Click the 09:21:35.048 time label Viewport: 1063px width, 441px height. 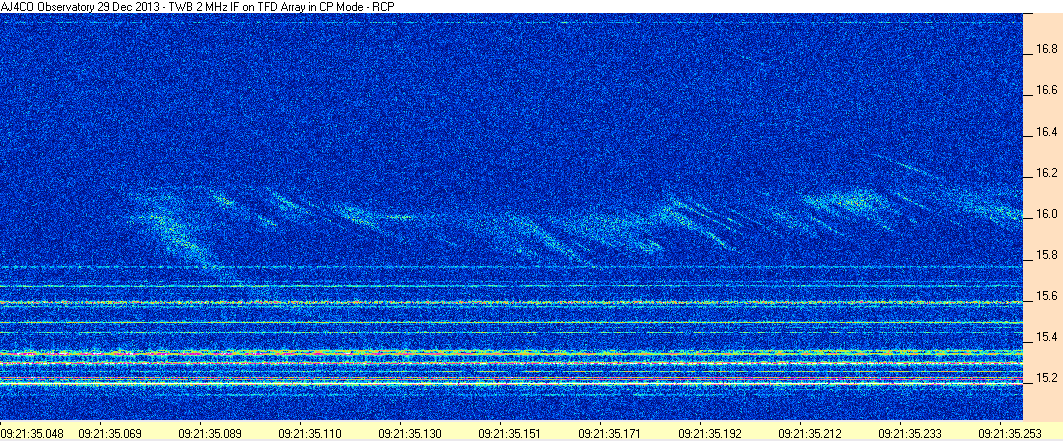click(34, 432)
